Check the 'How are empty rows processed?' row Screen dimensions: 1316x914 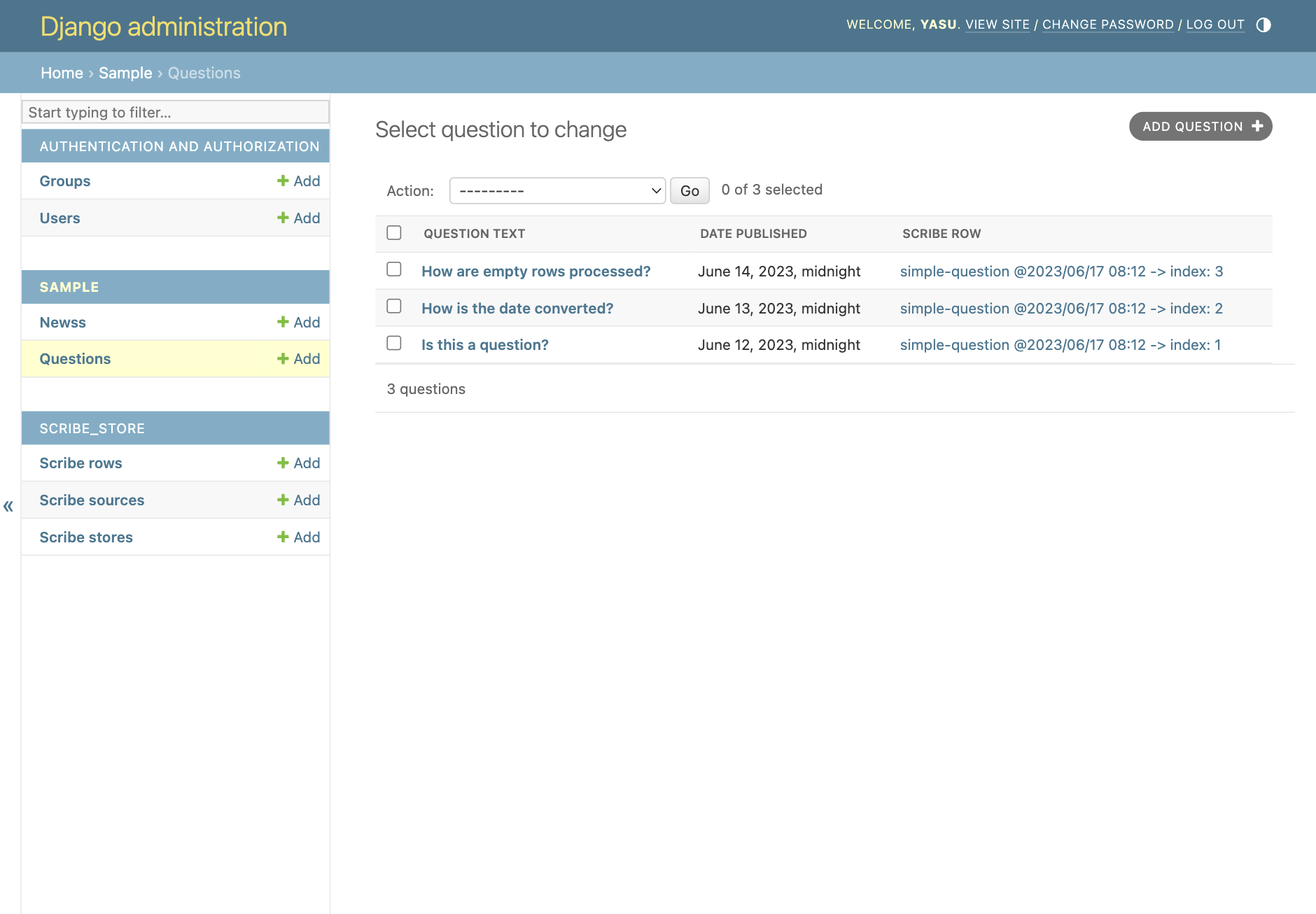pyautogui.click(x=394, y=269)
